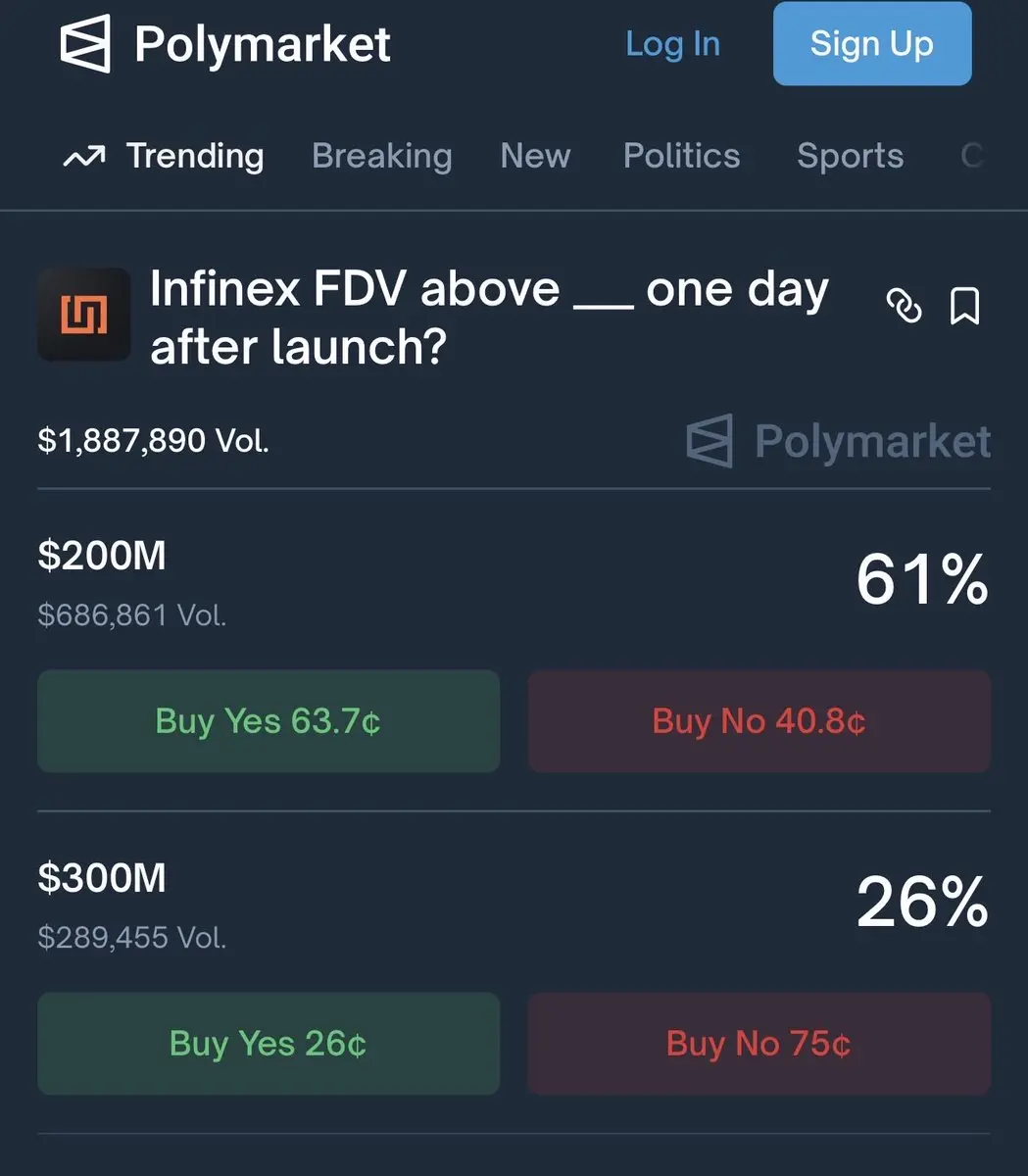Buy No at 40.8¢ for $200M
Screen dimensions: 1028x1176
click(x=759, y=721)
